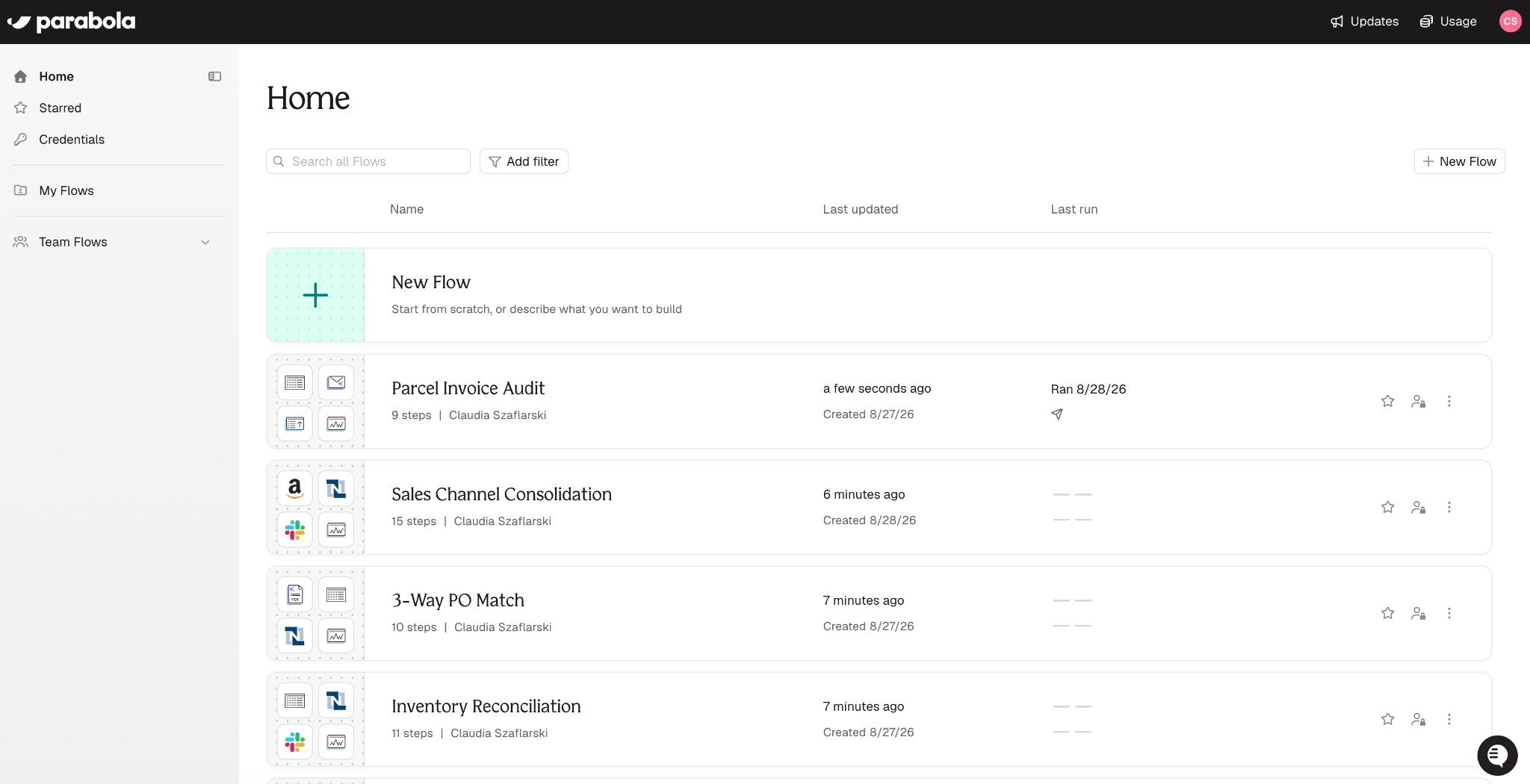This screenshot has height=784, width=1530.
Task: Open the Parcel Invoice Audit flow
Action: 468,388
